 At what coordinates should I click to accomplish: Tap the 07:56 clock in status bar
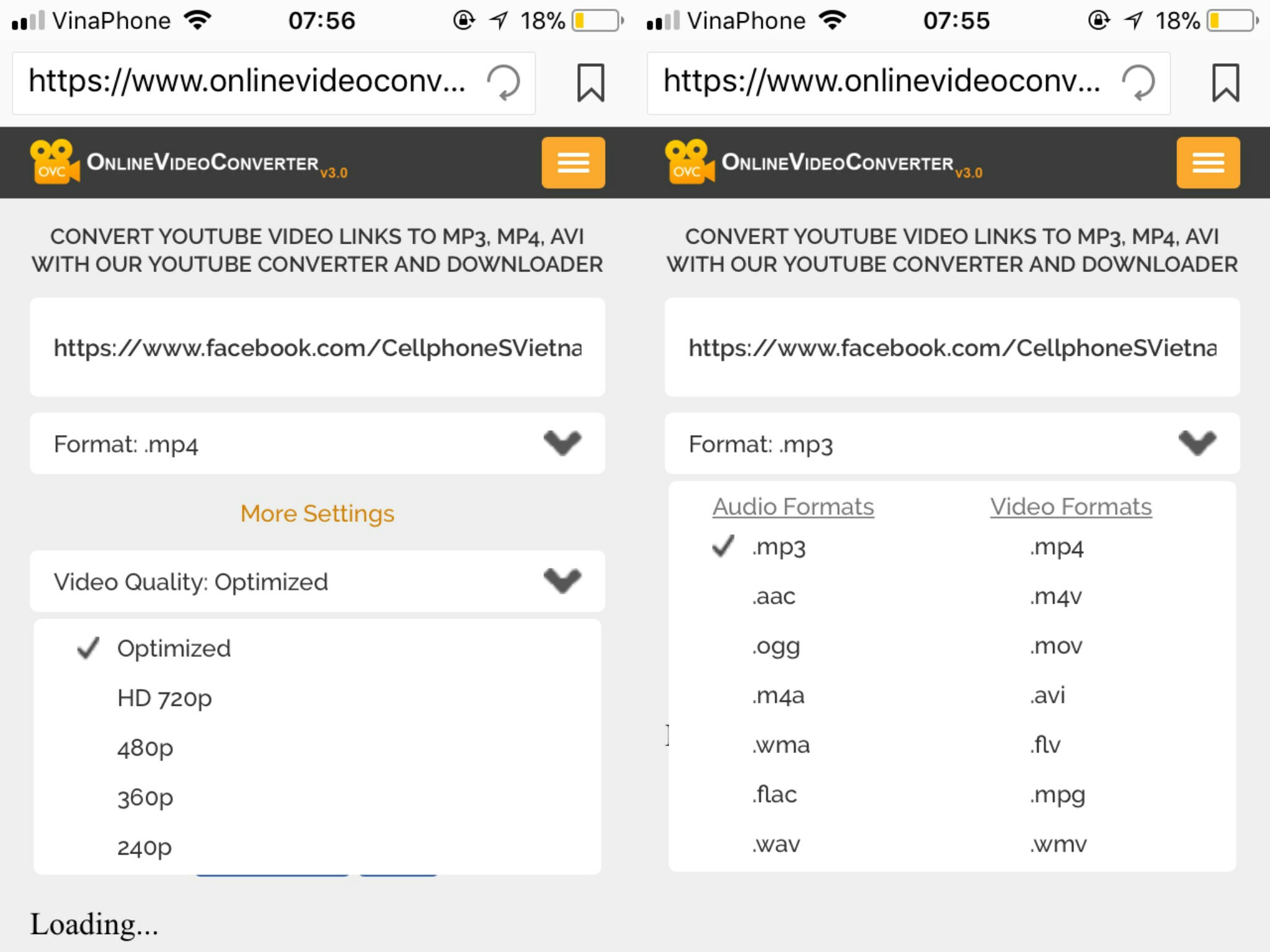click(x=322, y=20)
